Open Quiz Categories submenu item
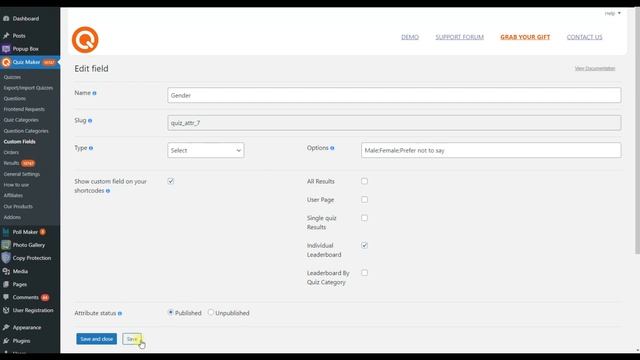Viewport: 640px width, 360px height. click(21, 120)
